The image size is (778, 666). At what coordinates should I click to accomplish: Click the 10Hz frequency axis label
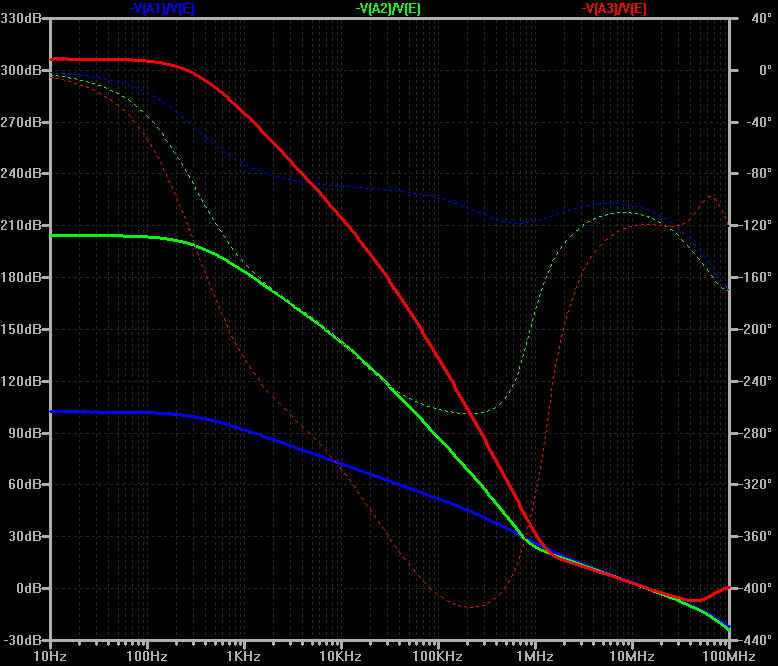(50, 657)
